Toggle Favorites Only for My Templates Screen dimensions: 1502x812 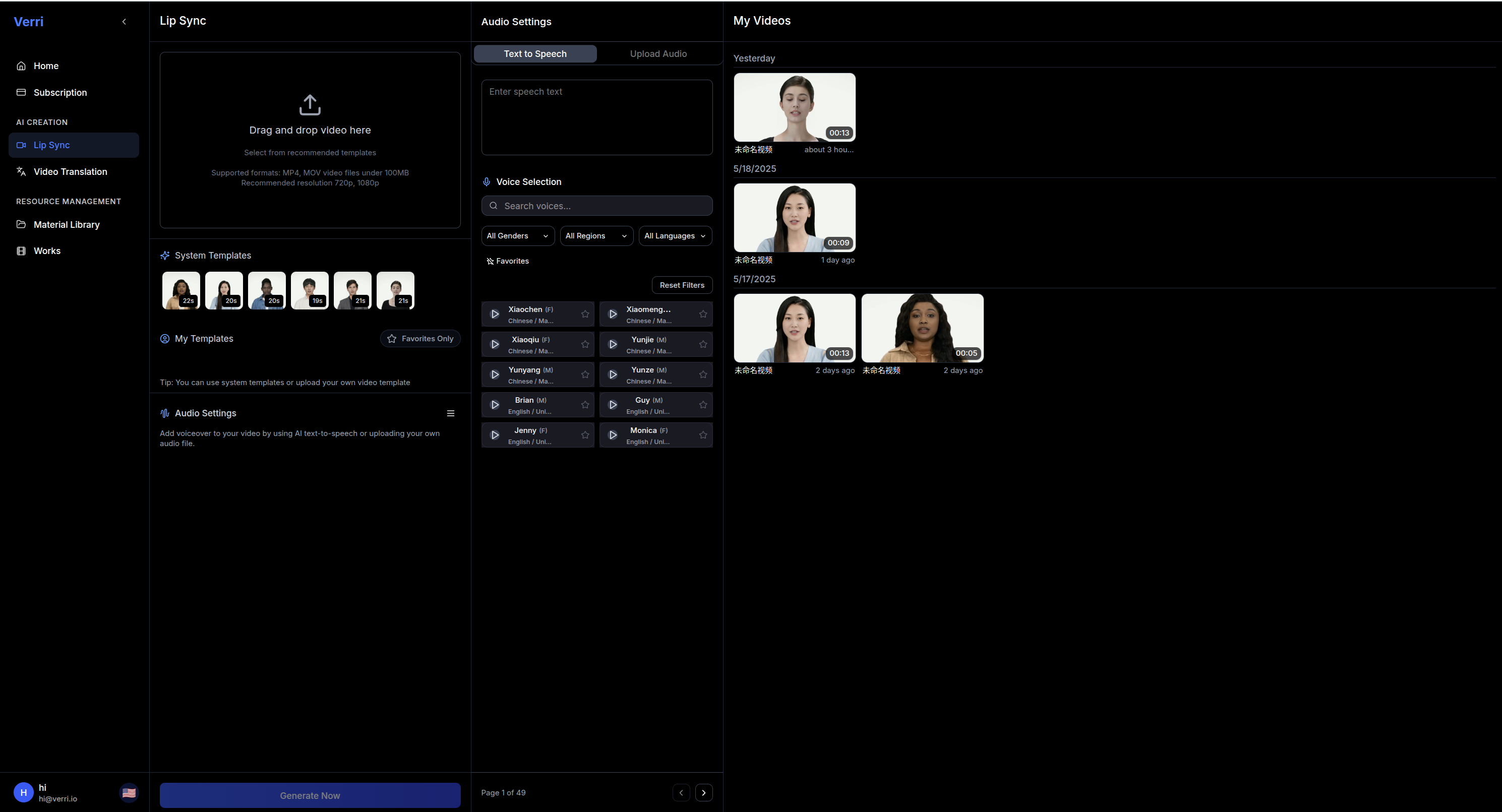click(x=420, y=339)
